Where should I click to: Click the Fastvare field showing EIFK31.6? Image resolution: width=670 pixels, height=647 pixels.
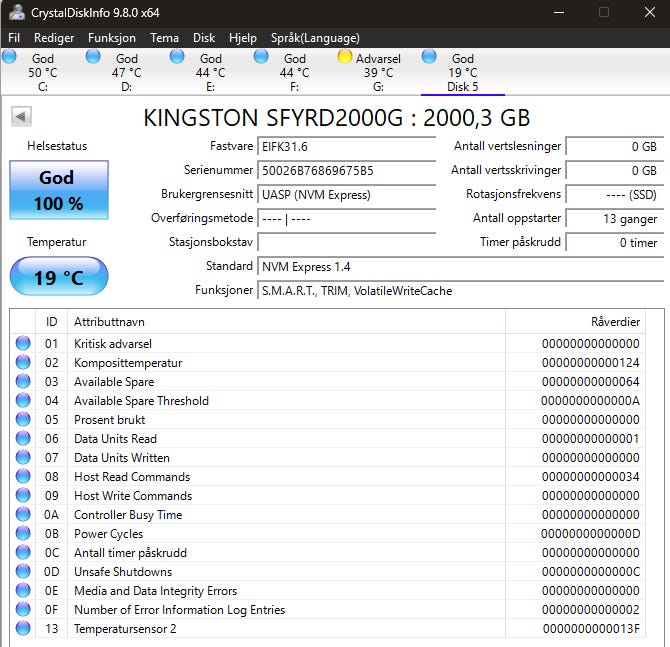click(346, 146)
